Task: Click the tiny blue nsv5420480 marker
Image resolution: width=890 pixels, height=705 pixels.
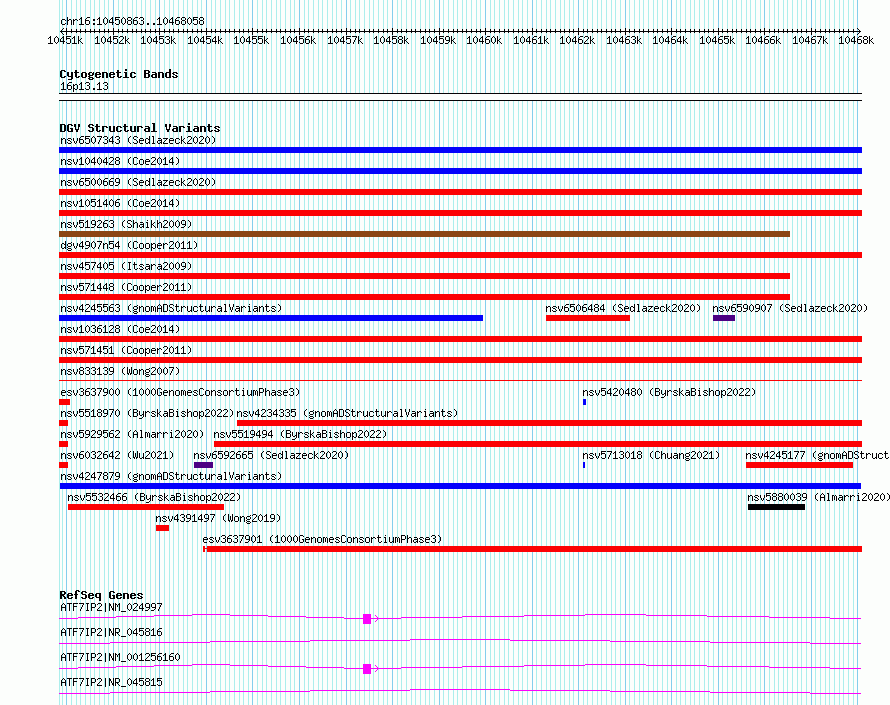Action: pyautogui.click(x=584, y=402)
